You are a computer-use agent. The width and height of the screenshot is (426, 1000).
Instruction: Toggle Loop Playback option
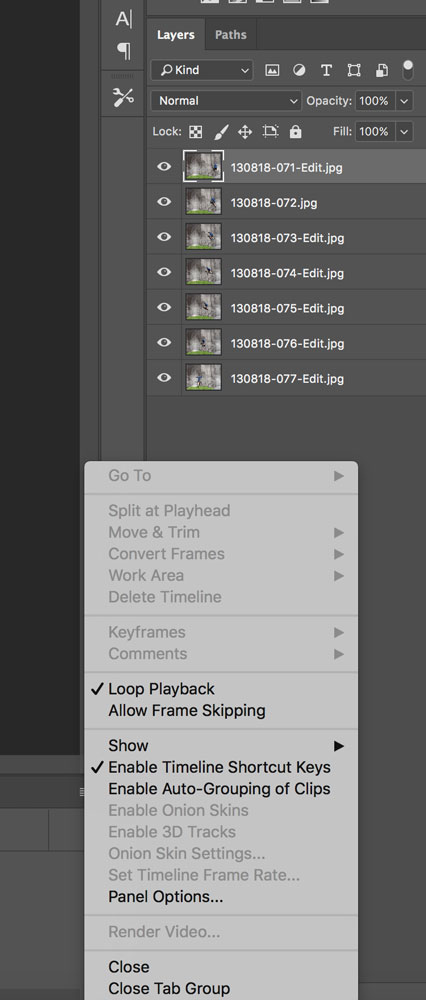point(161,689)
